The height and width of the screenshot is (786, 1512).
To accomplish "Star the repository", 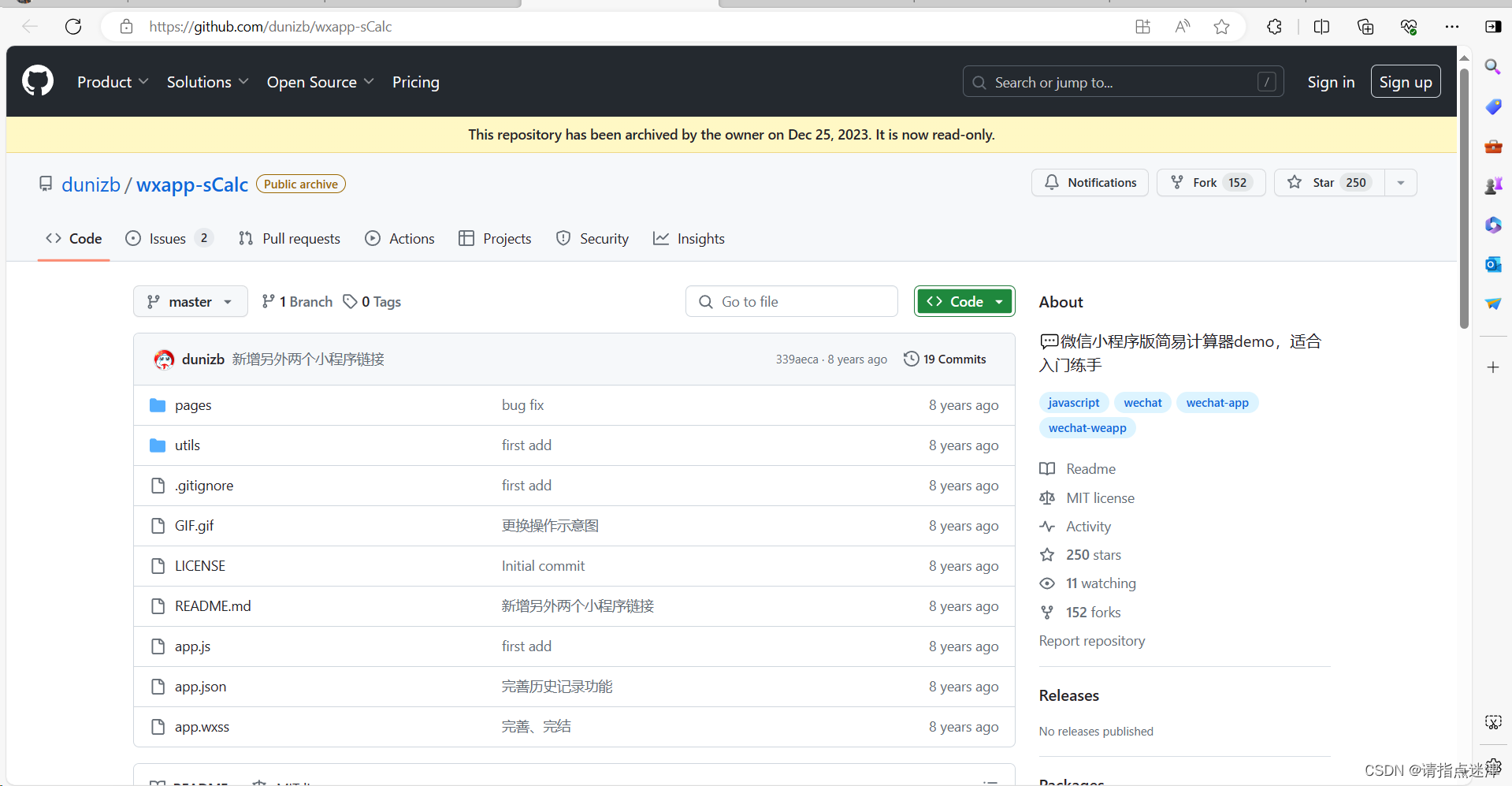I will 1329,183.
